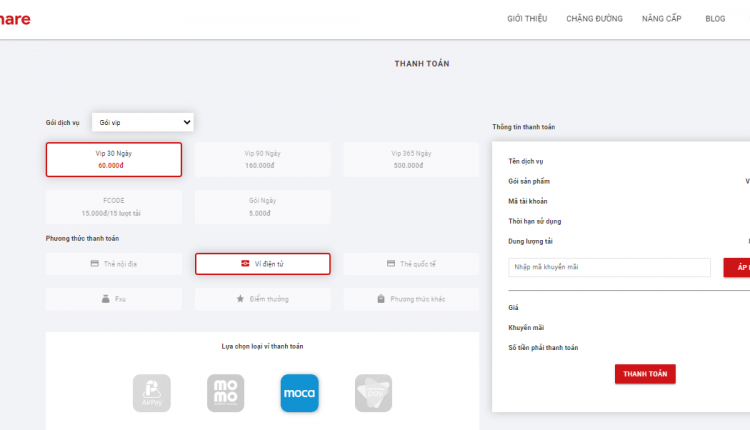Select the Vip 30 Ngày package
Viewport: 750px width, 430px height.
tap(114, 159)
